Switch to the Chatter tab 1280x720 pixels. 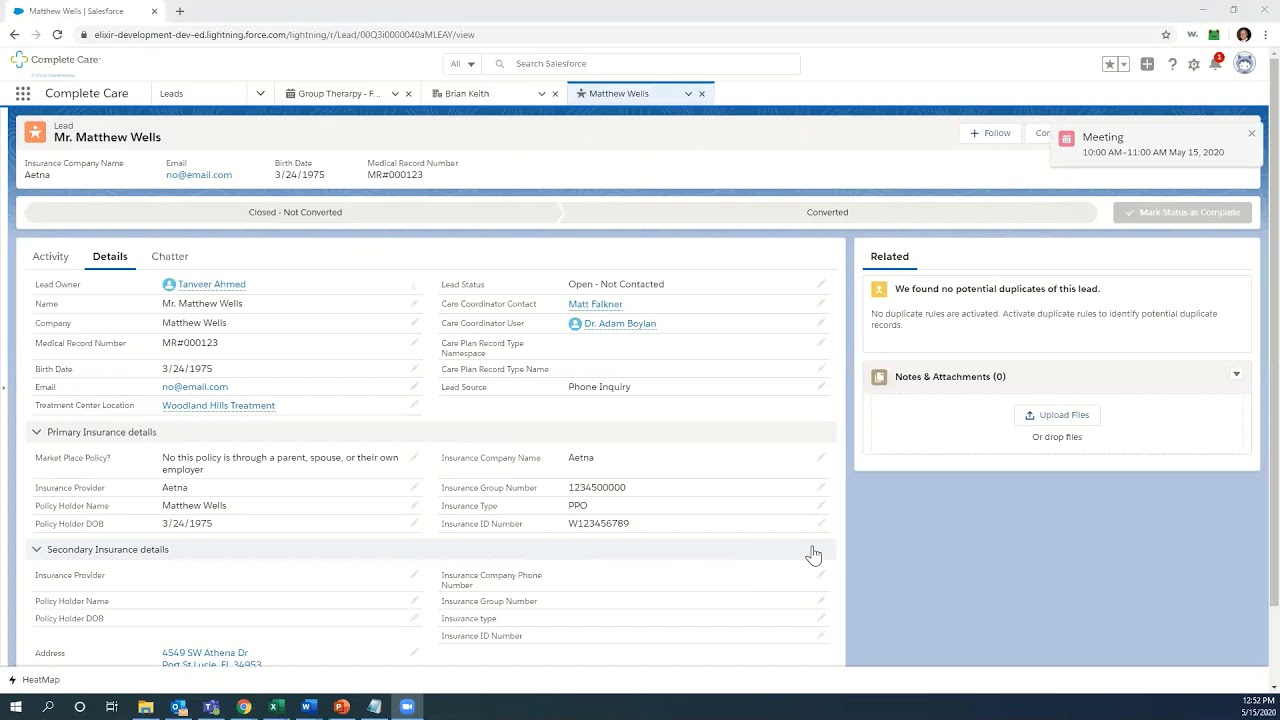[x=170, y=256]
